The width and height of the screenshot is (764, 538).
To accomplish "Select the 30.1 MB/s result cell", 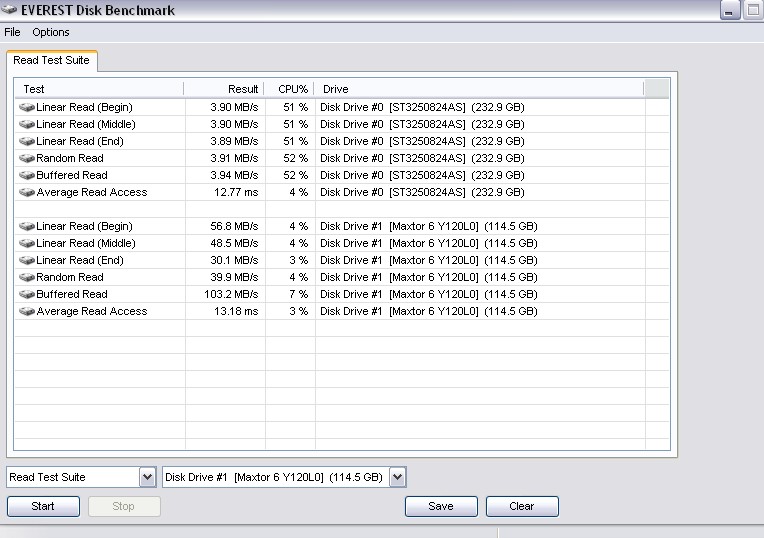I will click(x=234, y=261).
